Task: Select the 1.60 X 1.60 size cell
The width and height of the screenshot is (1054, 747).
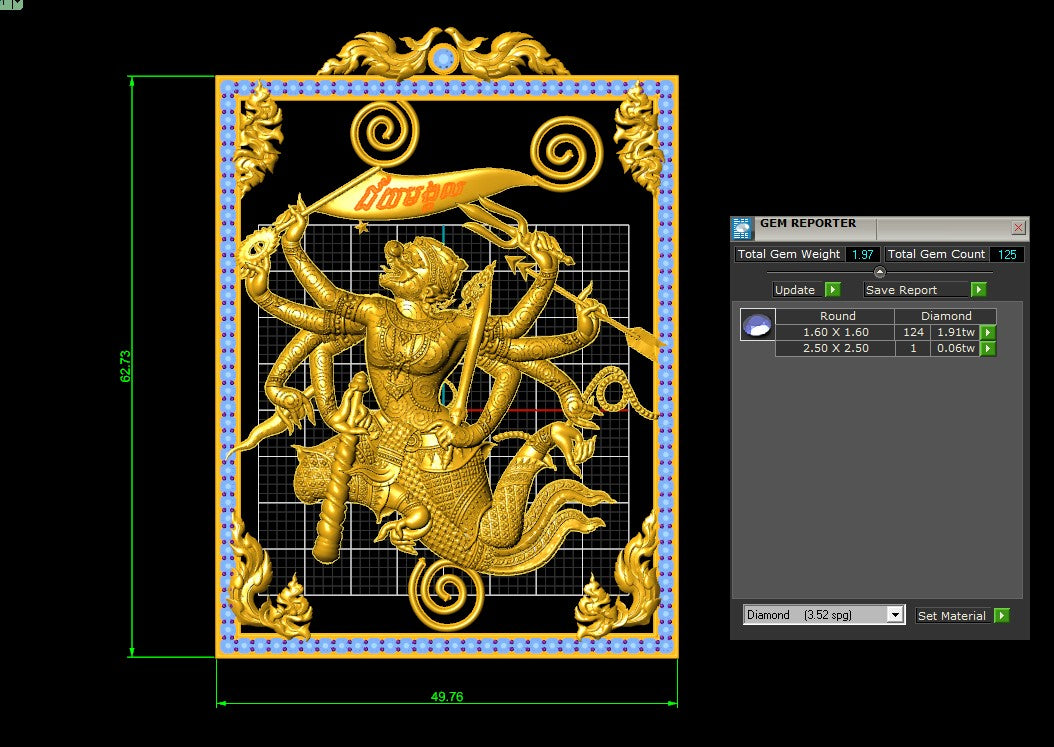Action: [835, 332]
